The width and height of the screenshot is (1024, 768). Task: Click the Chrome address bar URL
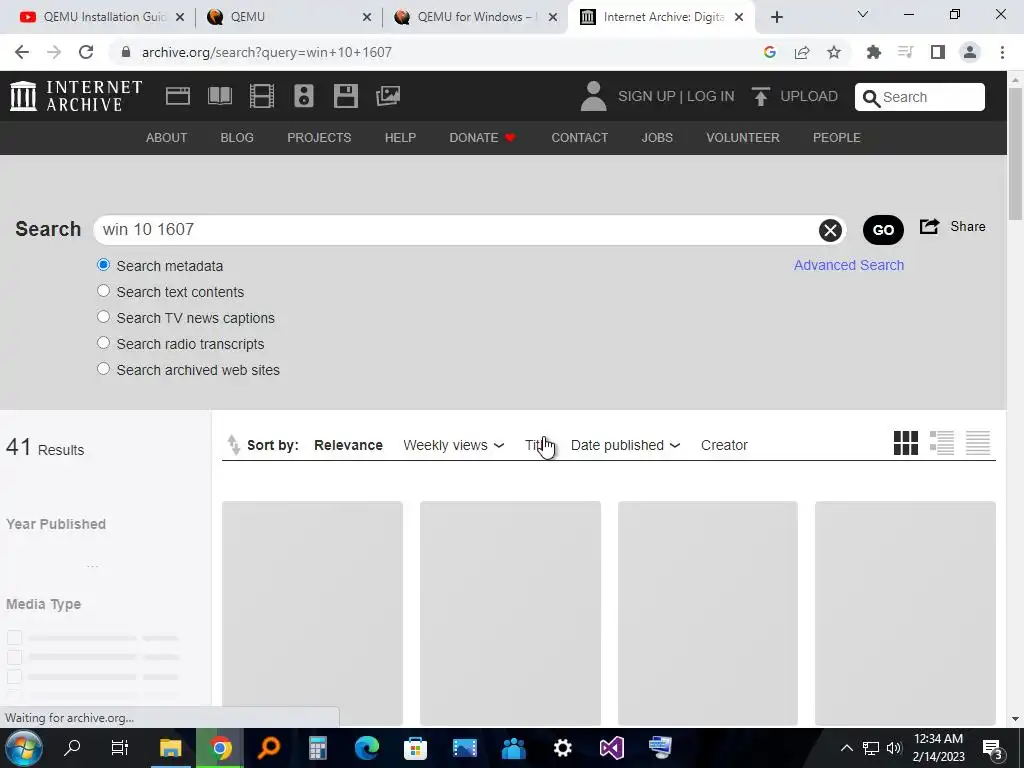[x=266, y=52]
